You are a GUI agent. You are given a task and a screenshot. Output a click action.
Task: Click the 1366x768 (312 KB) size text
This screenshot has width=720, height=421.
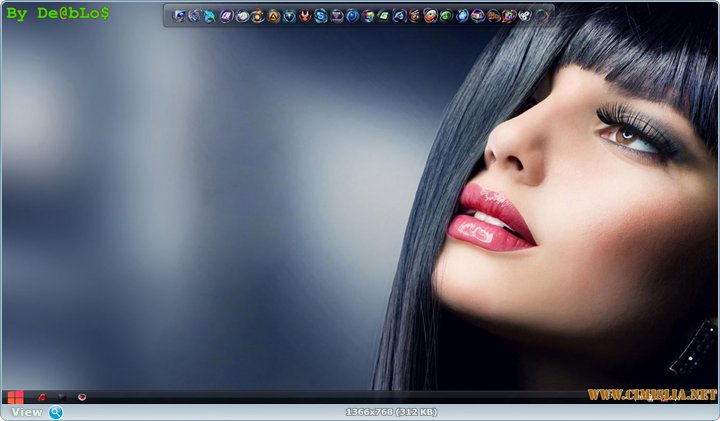(x=391, y=412)
